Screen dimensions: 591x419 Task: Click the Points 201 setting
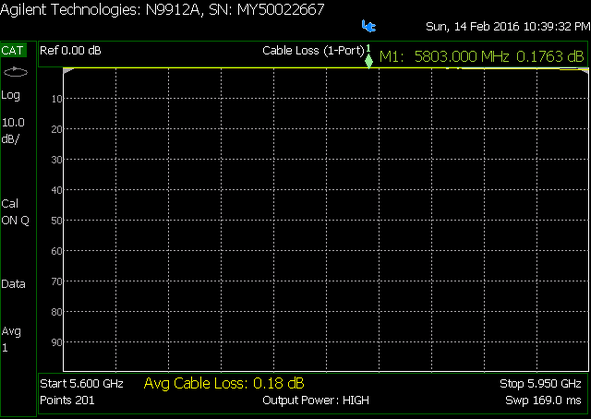tap(67, 400)
